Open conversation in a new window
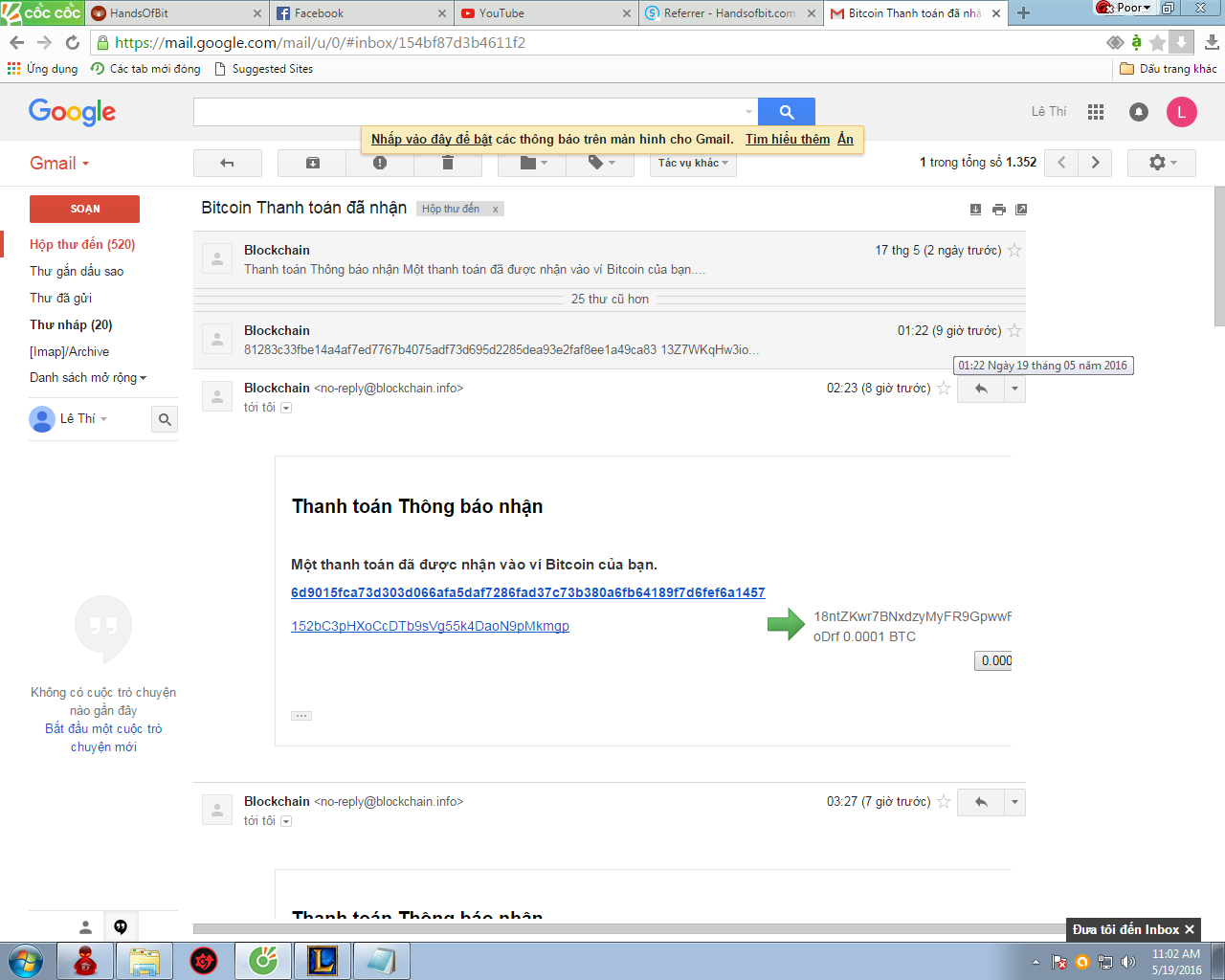This screenshot has width=1225, height=980. (x=1021, y=210)
